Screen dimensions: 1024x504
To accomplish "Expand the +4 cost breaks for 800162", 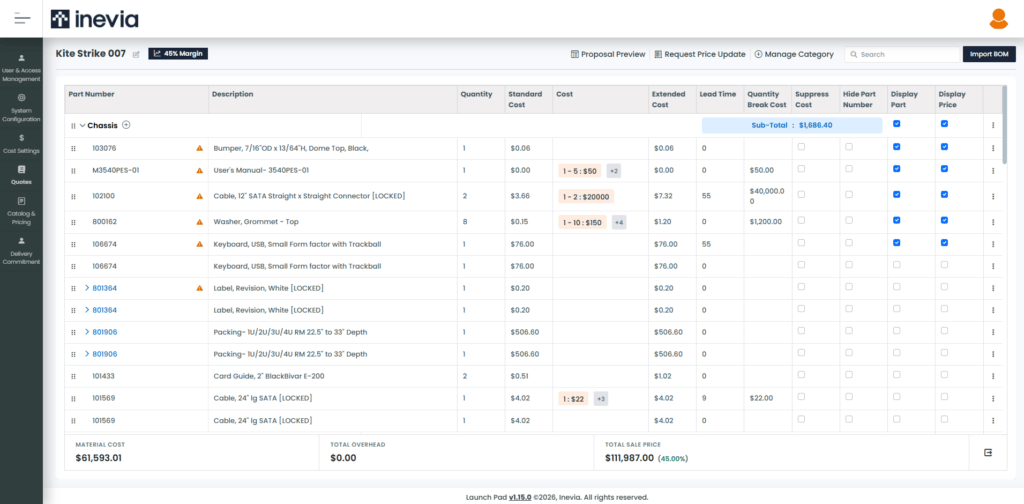I will (619, 222).
